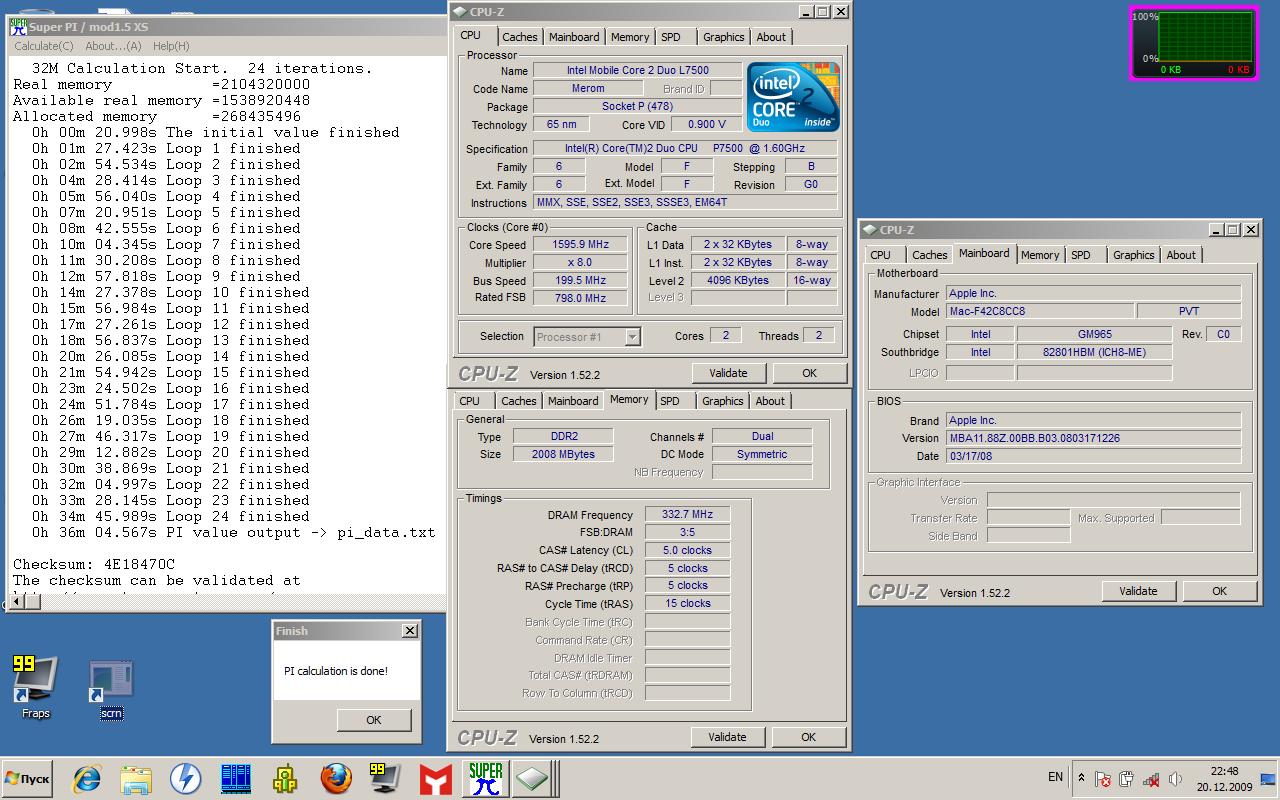Launch Daemon Tools lightning icon on taskbar
The image size is (1280, 800).
pyautogui.click(x=185, y=778)
